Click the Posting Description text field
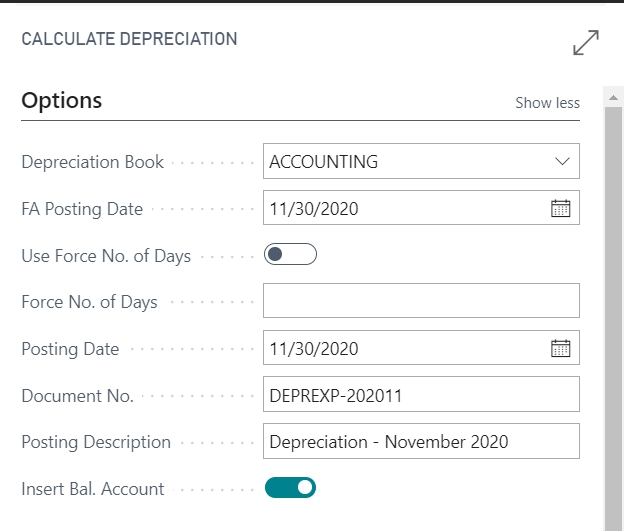The image size is (624, 531). 421,441
